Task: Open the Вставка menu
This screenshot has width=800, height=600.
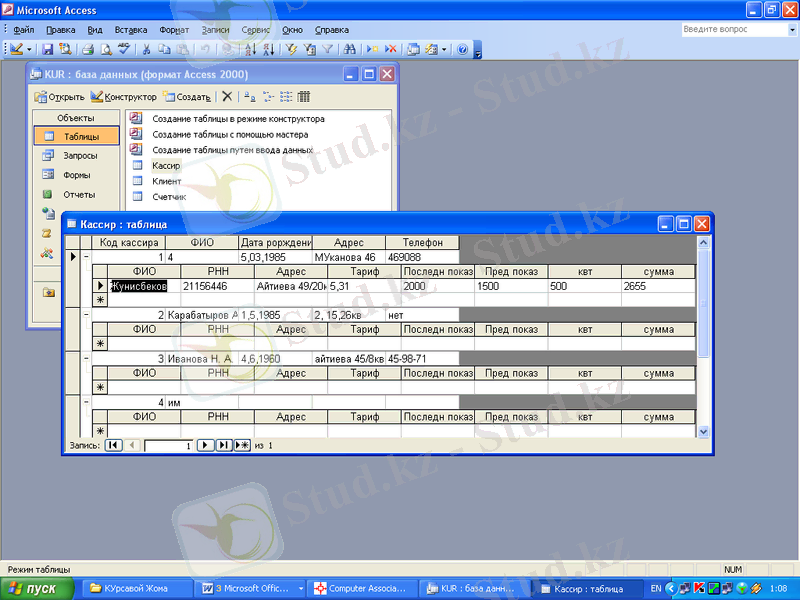Action: 130,30
